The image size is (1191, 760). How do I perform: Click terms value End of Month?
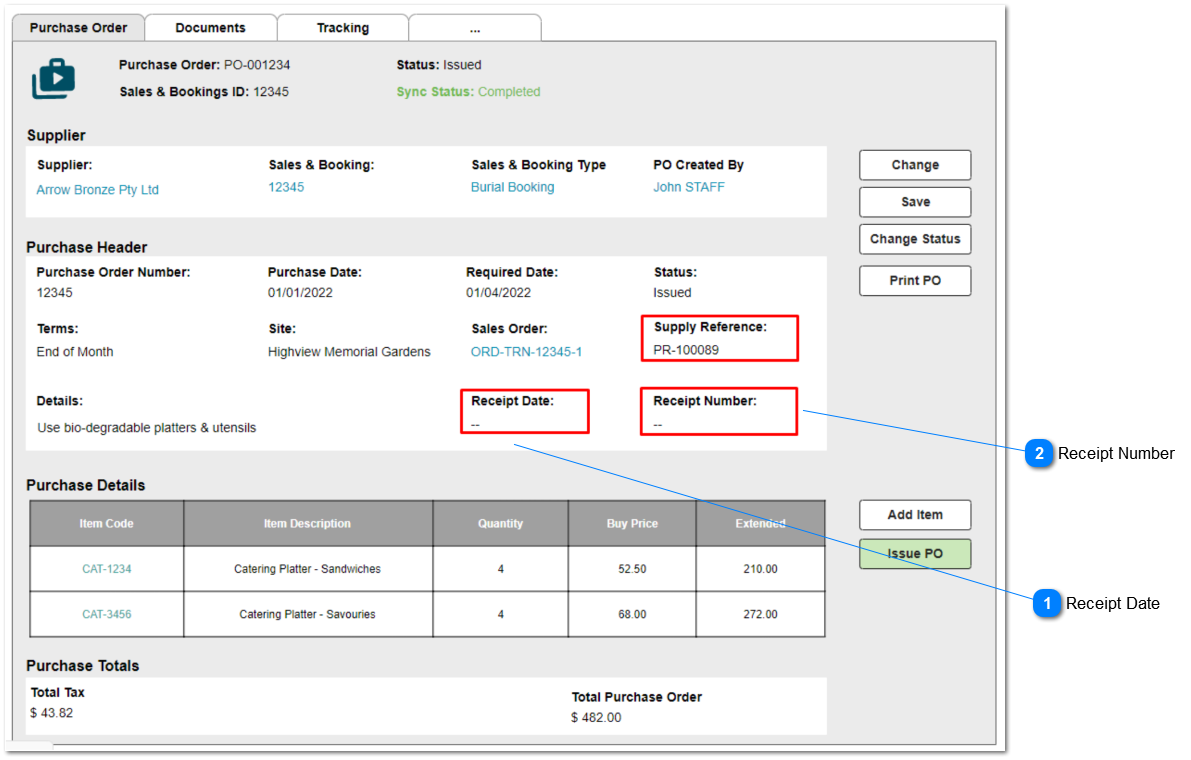(x=74, y=352)
